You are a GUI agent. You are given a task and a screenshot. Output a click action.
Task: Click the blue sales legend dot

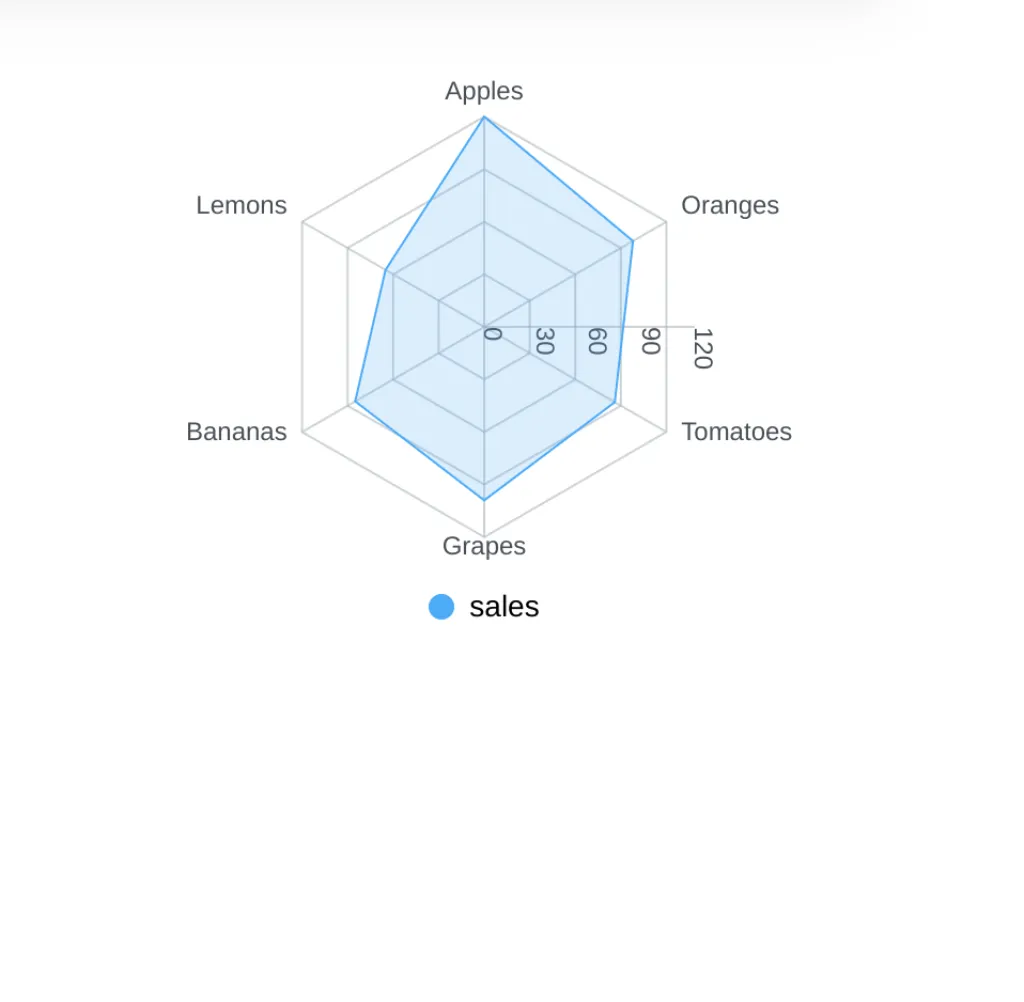pos(441,607)
